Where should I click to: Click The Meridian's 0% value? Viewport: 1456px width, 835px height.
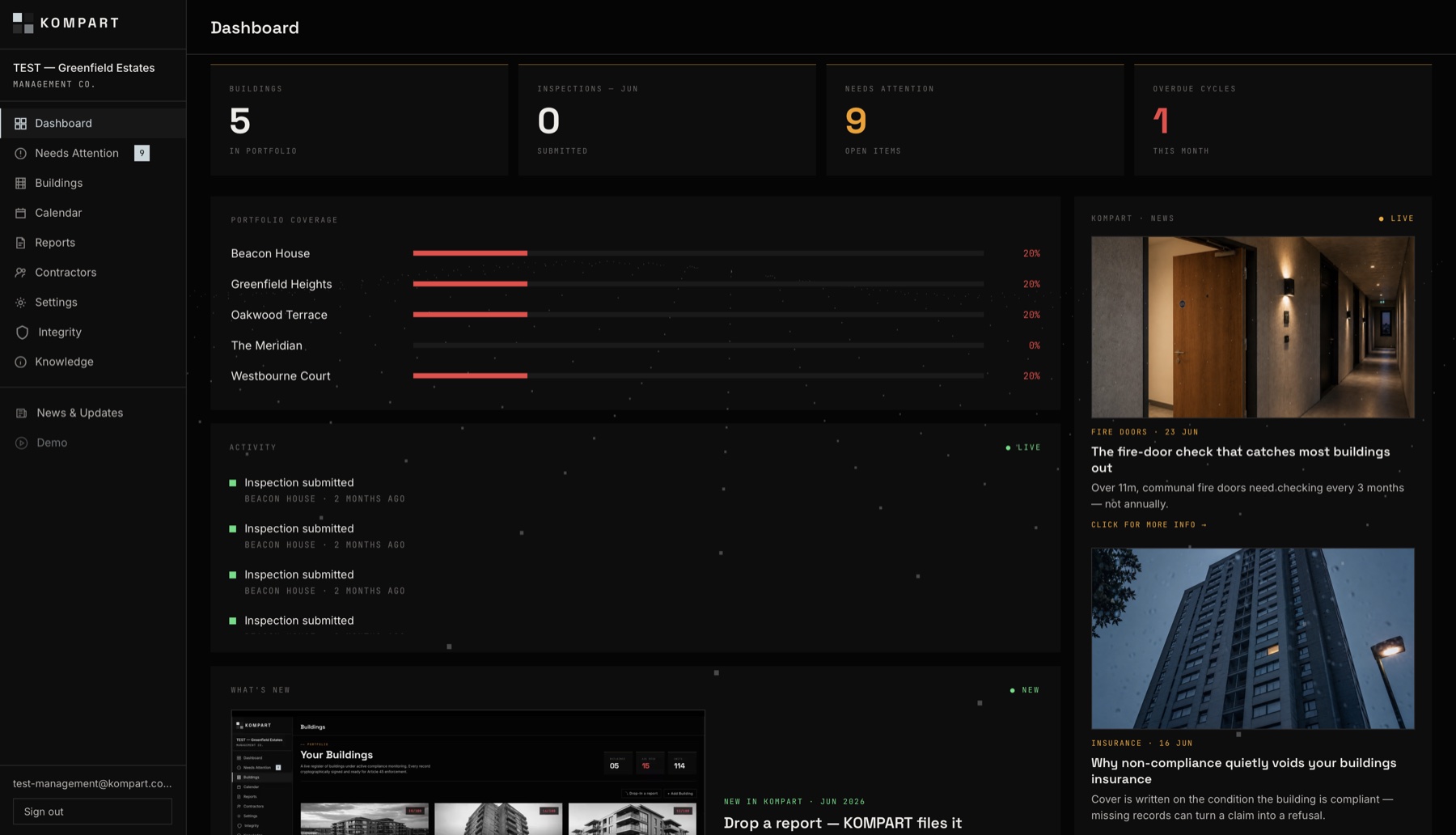pos(1035,345)
